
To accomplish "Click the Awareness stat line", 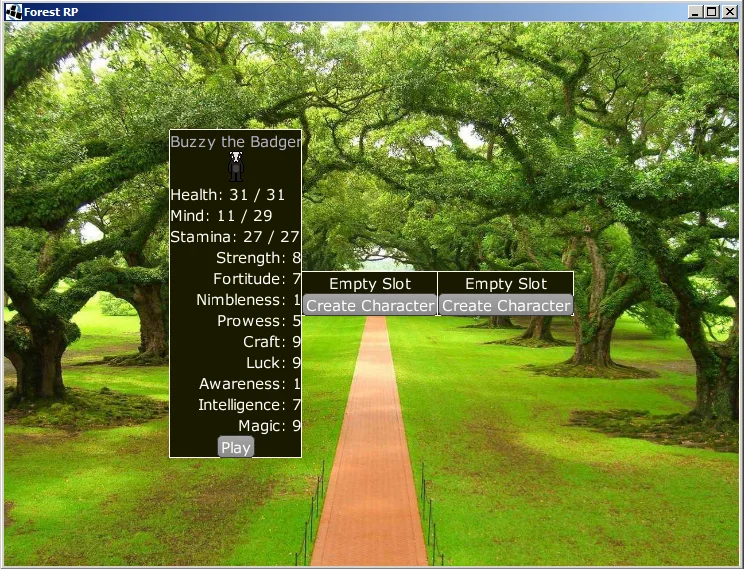I will [250, 383].
